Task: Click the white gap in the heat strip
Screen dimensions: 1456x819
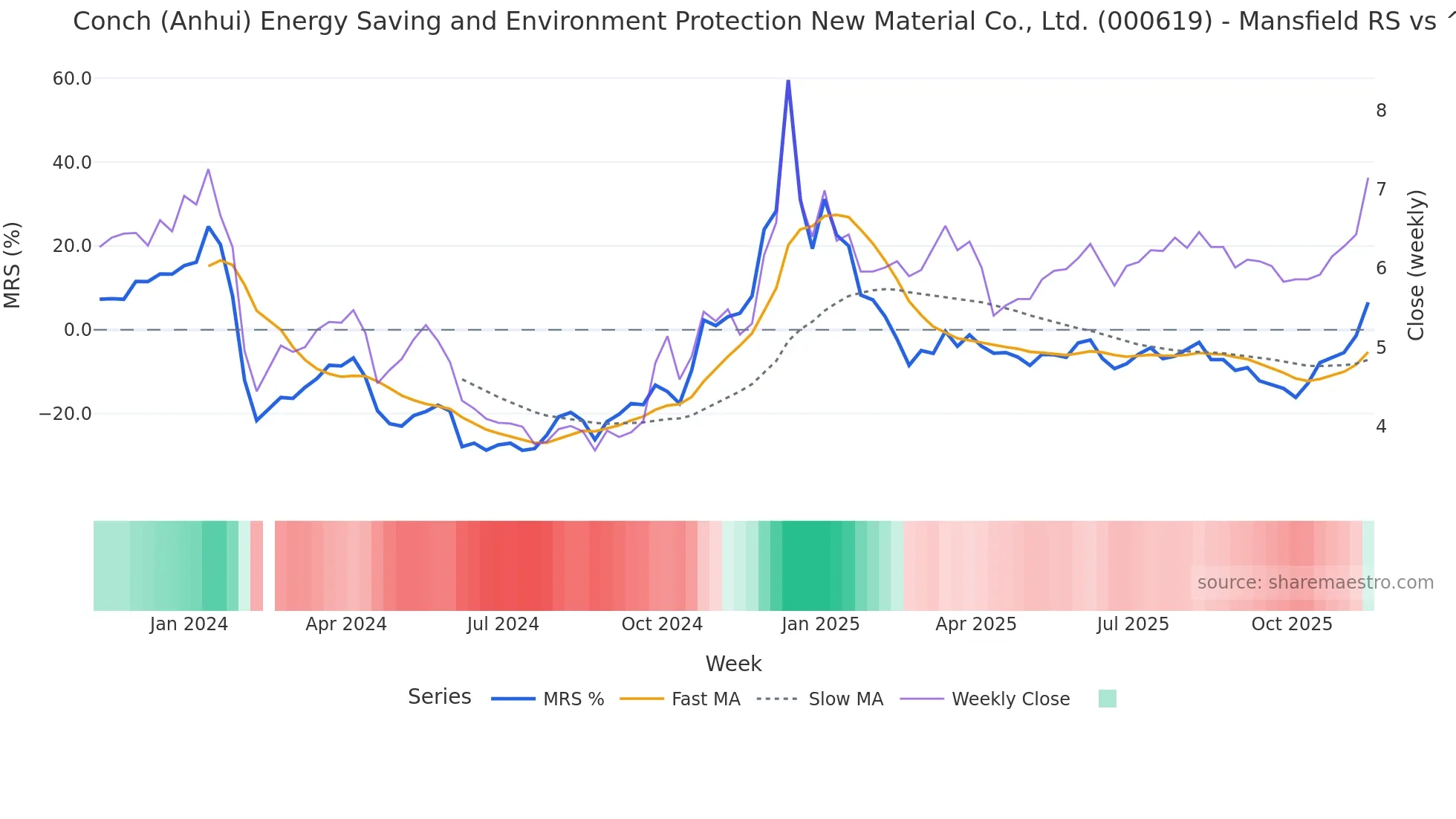Action: tap(269, 566)
